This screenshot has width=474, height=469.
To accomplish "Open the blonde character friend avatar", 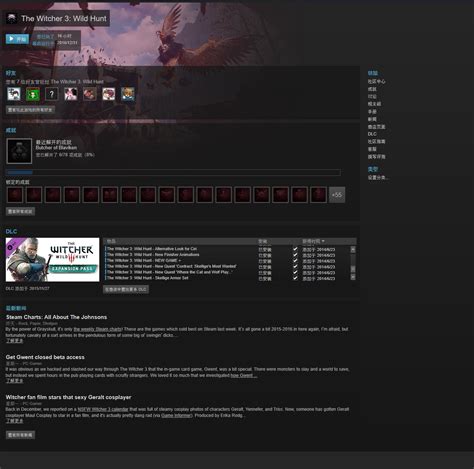I will pyautogui.click(x=128, y=94).
